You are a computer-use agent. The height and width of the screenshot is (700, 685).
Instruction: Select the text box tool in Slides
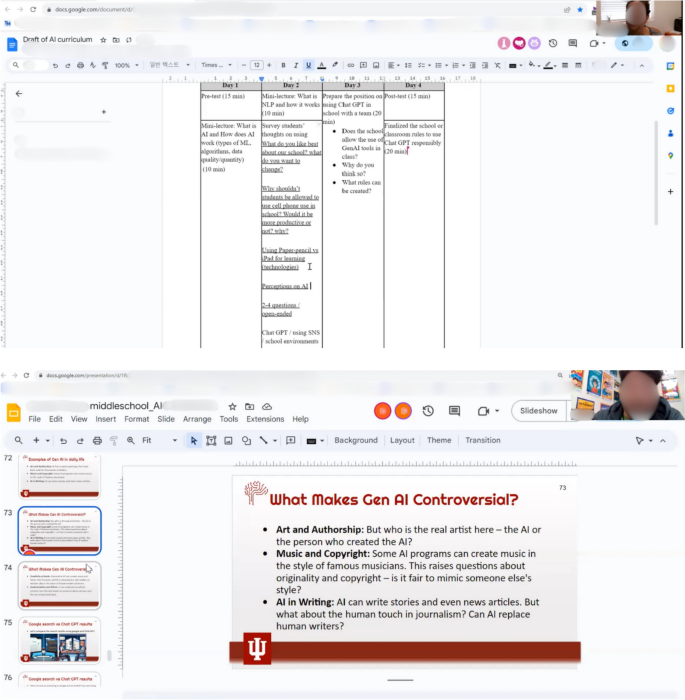pos(212,440)
